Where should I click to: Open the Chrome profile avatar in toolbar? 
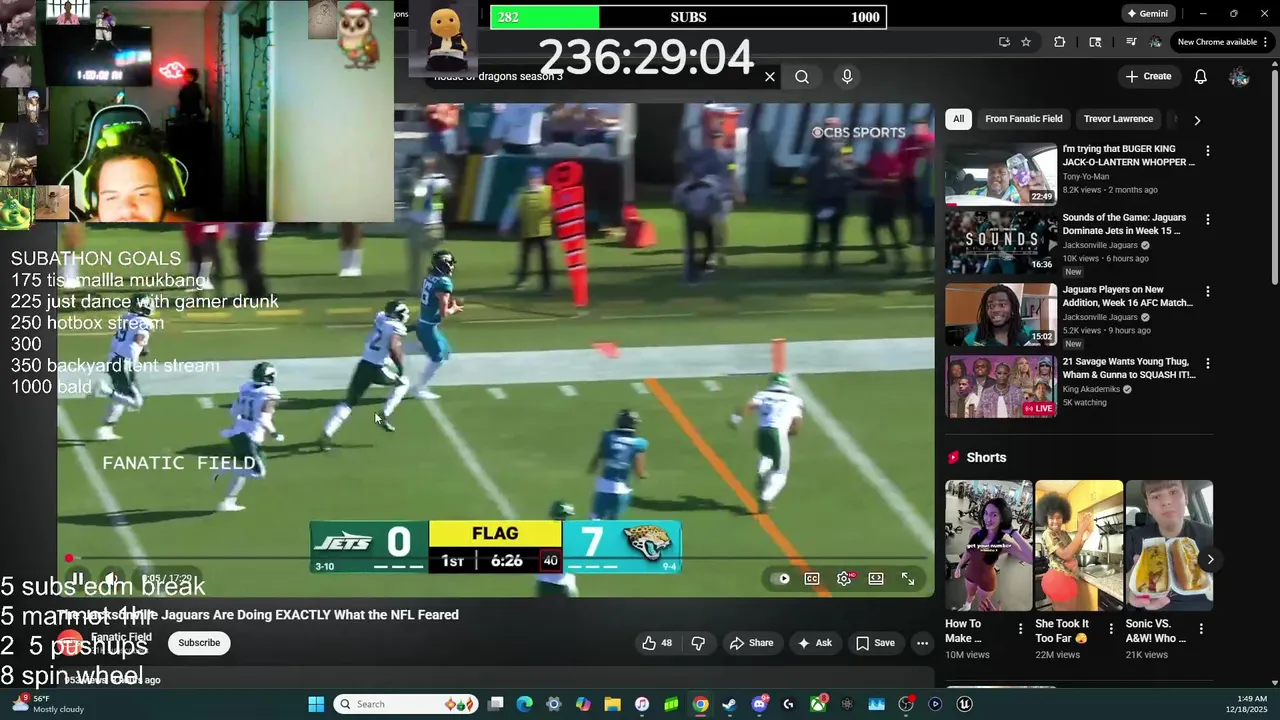pyautogui.click(x=1155, y=42)
